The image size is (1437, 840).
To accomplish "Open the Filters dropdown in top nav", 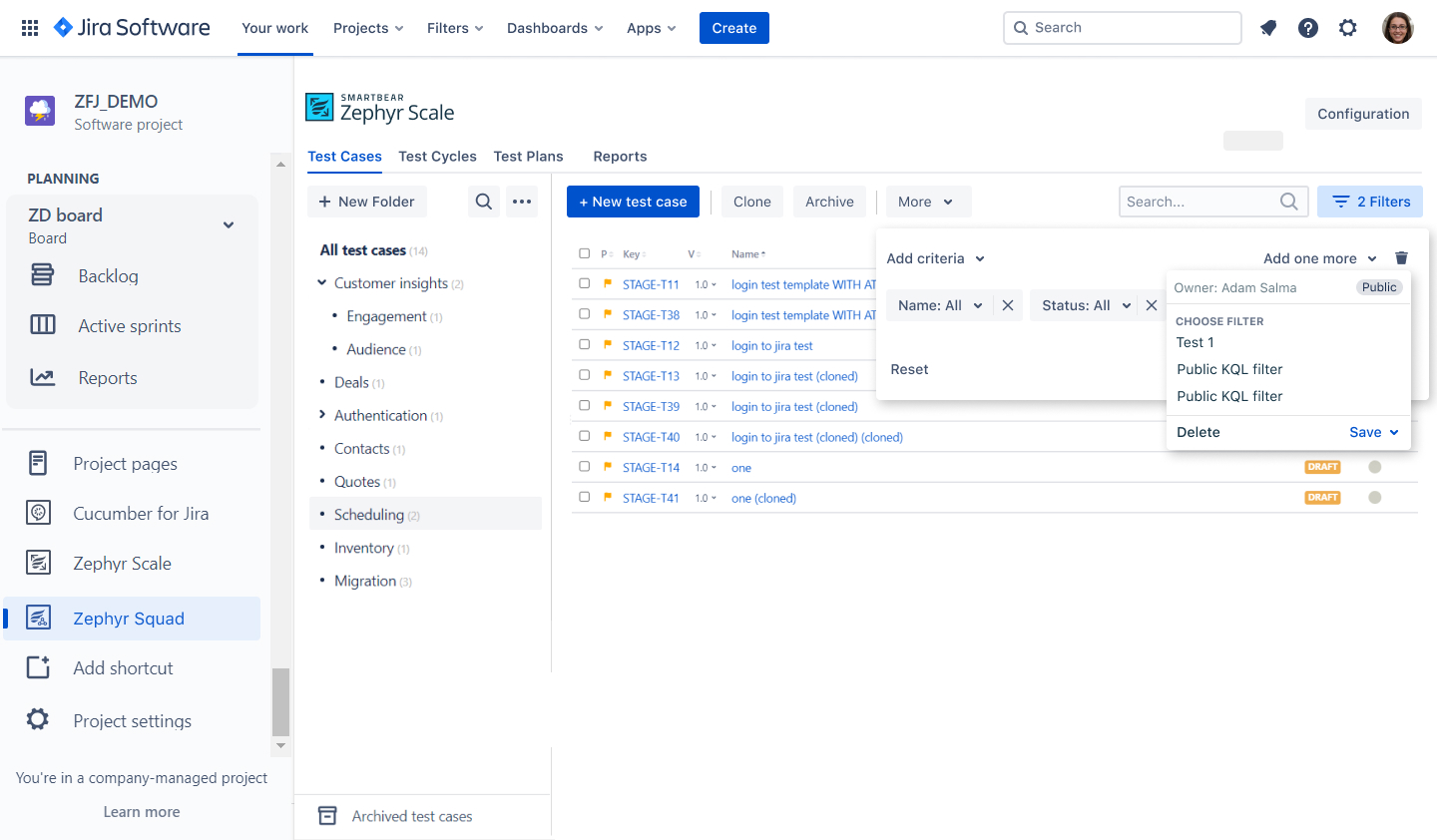I will pos(455,28).
